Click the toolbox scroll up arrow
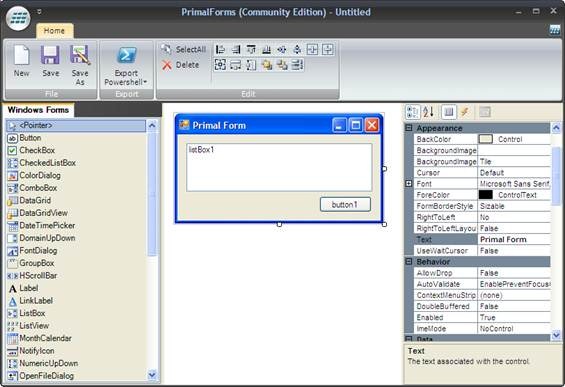 pos(152,125)
